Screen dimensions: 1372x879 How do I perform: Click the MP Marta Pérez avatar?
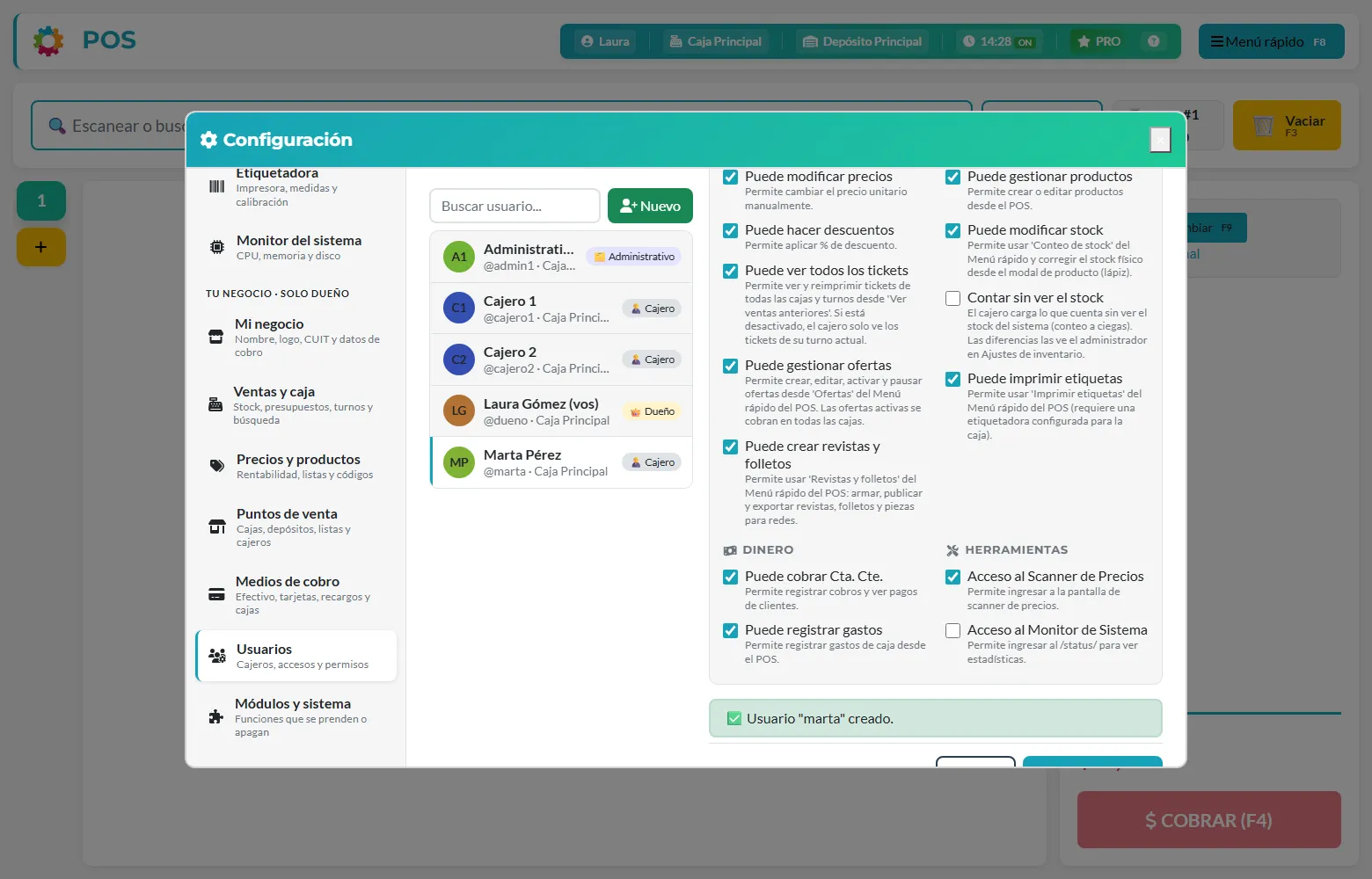tap(459, 462)
